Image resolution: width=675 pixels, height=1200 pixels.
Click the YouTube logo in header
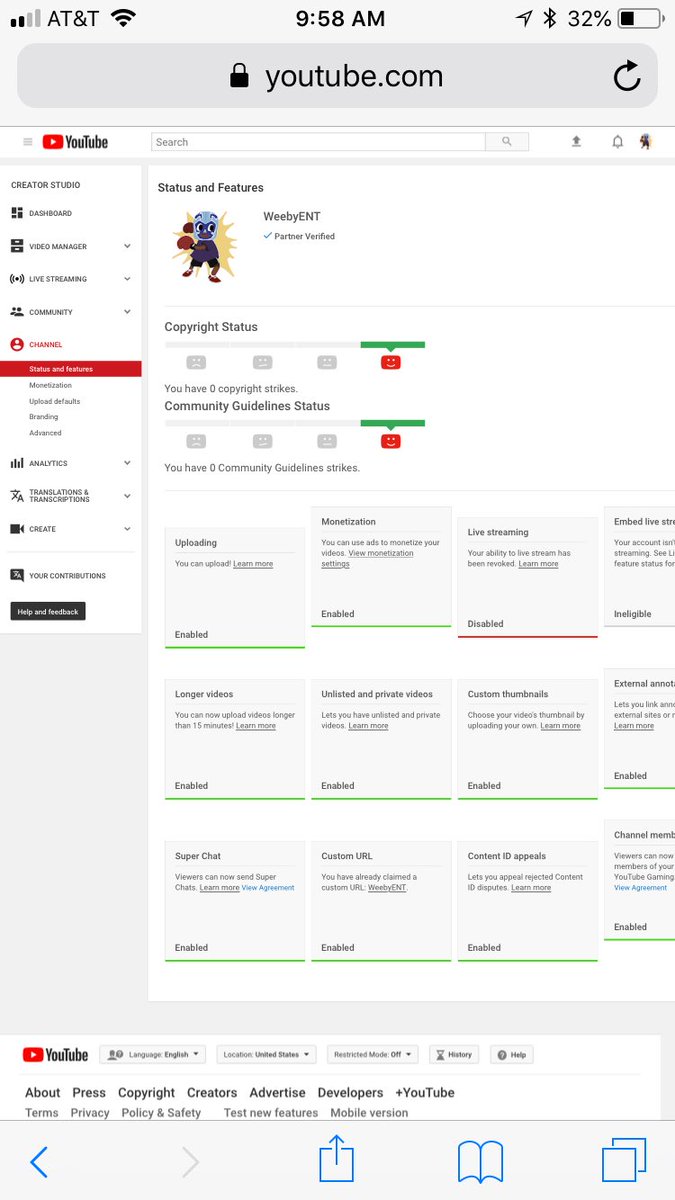click(x=75, y=142)
